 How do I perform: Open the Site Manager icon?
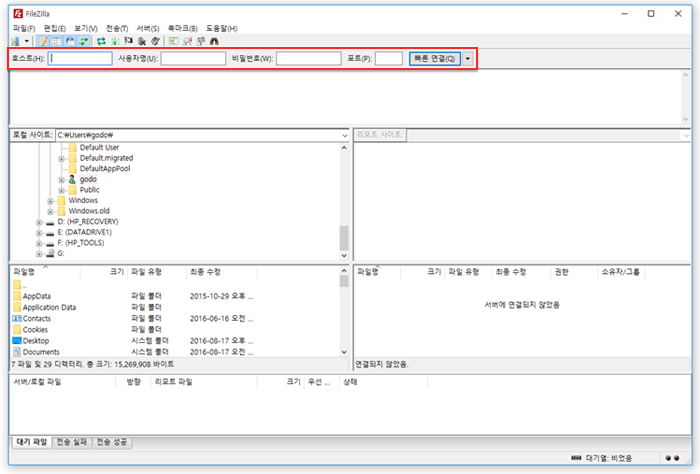16,42
